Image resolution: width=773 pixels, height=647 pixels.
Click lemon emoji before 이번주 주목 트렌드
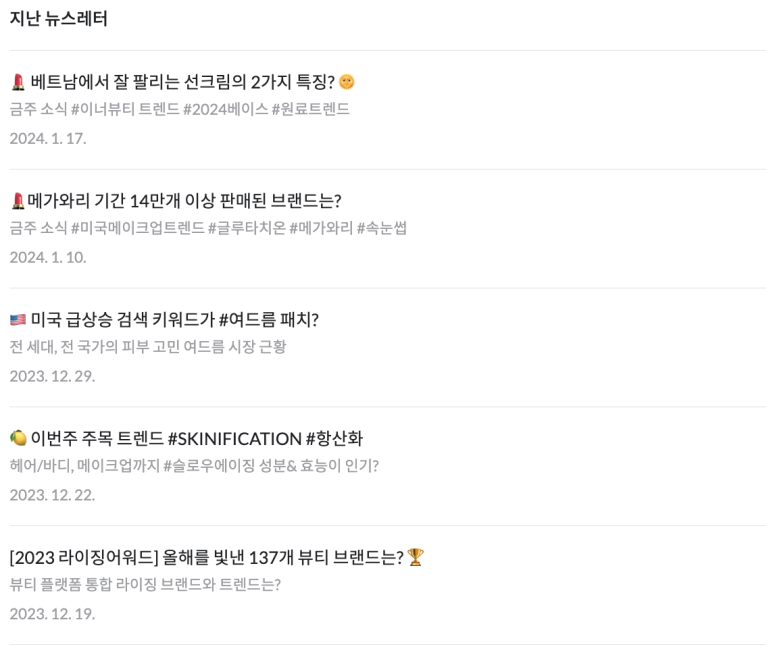coord(18,438)
